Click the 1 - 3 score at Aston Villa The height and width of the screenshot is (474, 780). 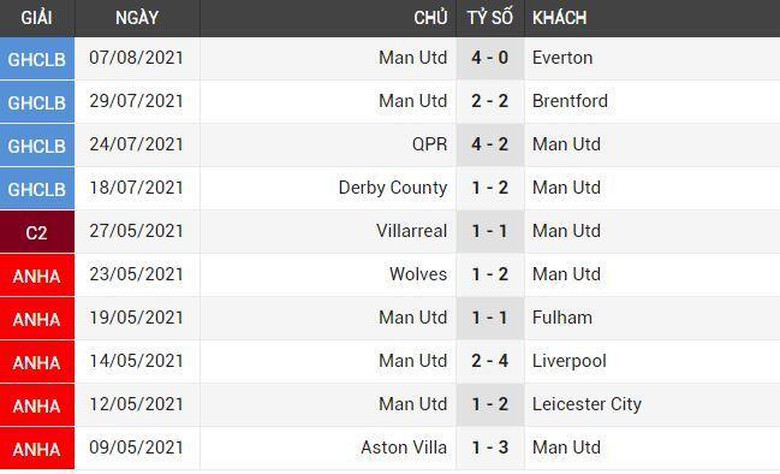tap(490, 447)
